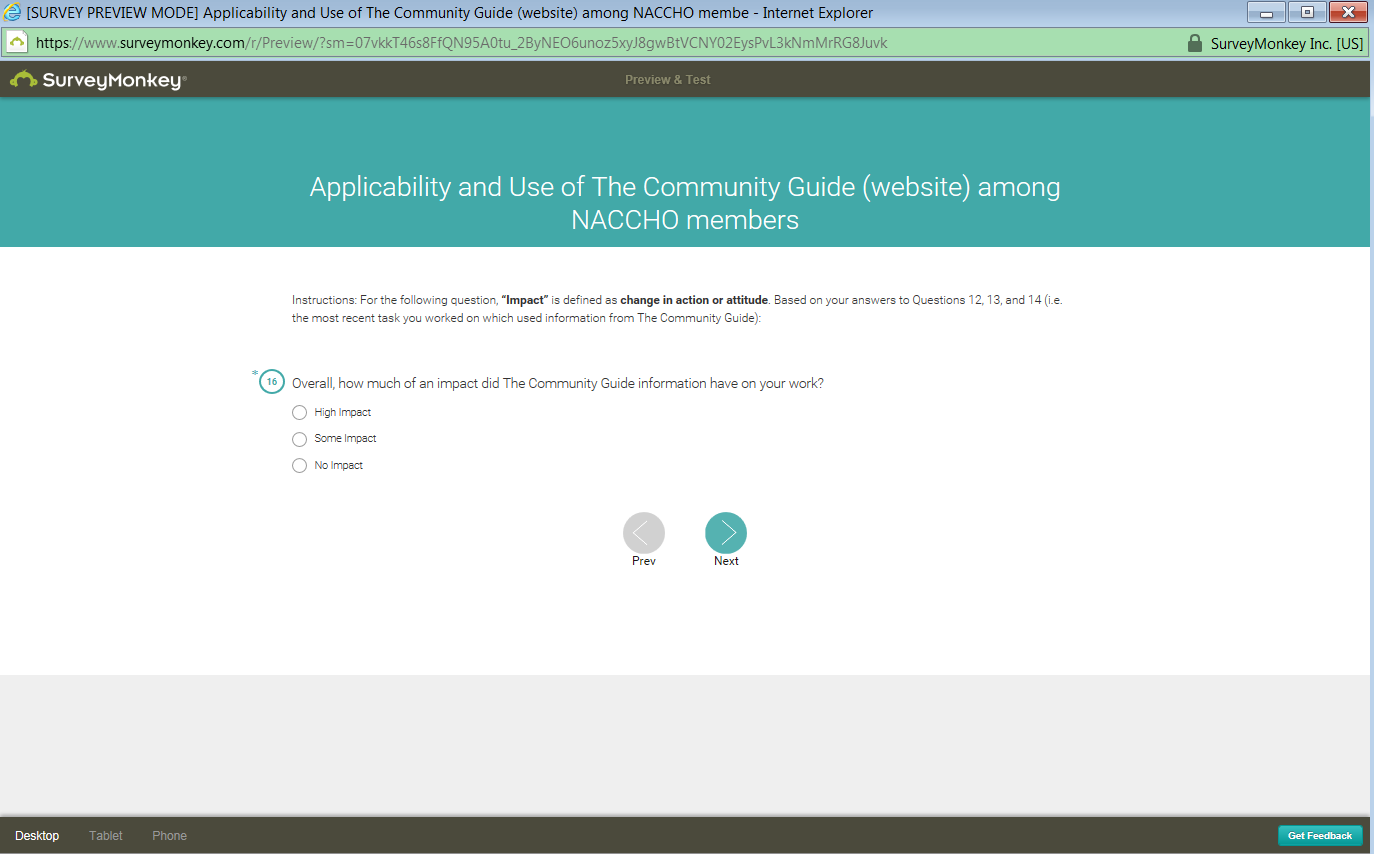1374x854 pixels.
Task: Click the SurveyMonkey Inc. [US] certificate label
Action: [1287, 43]
